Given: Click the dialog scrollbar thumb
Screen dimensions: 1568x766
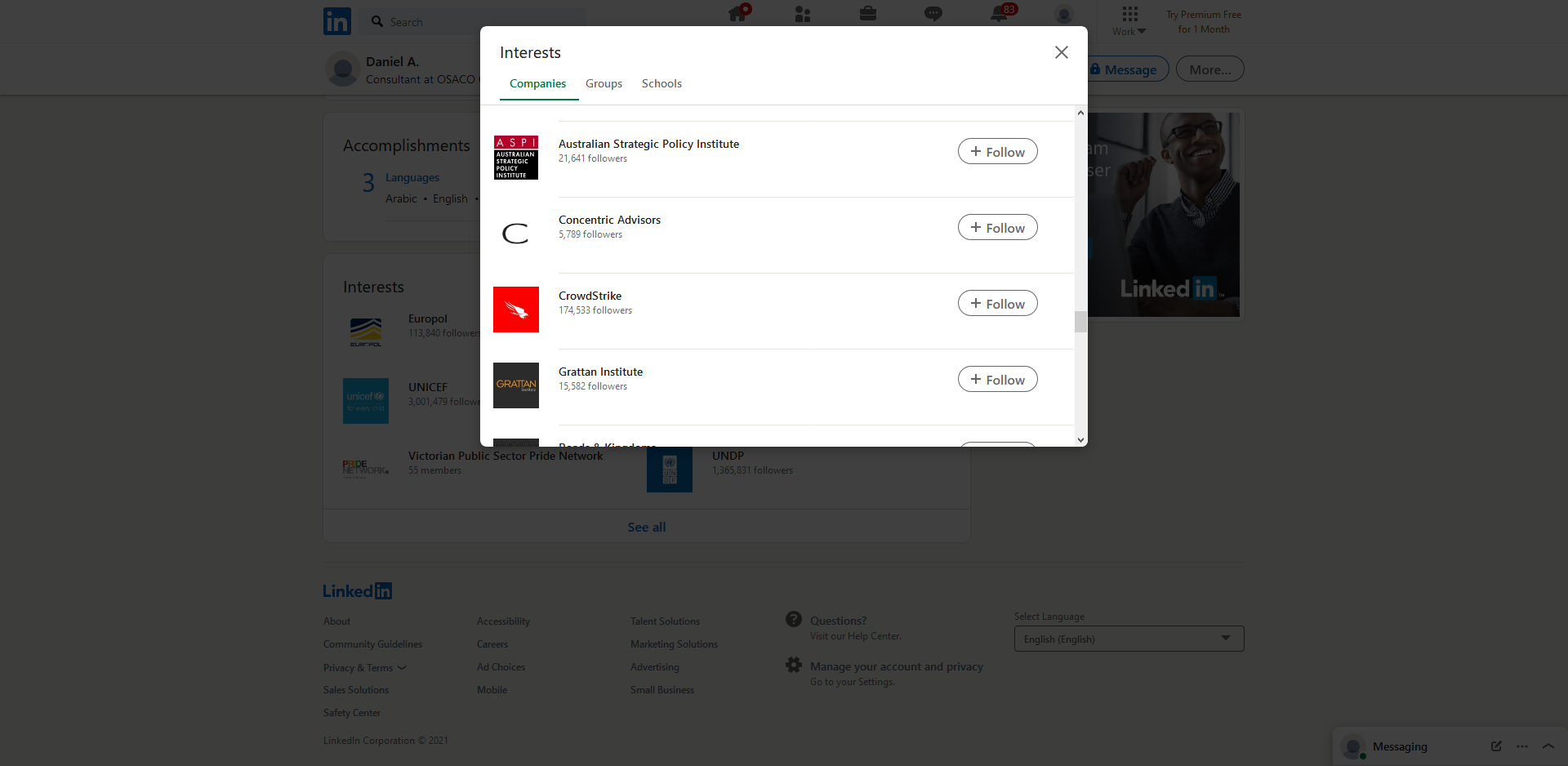Looking at the screenshot, I should coord(1080,322).
